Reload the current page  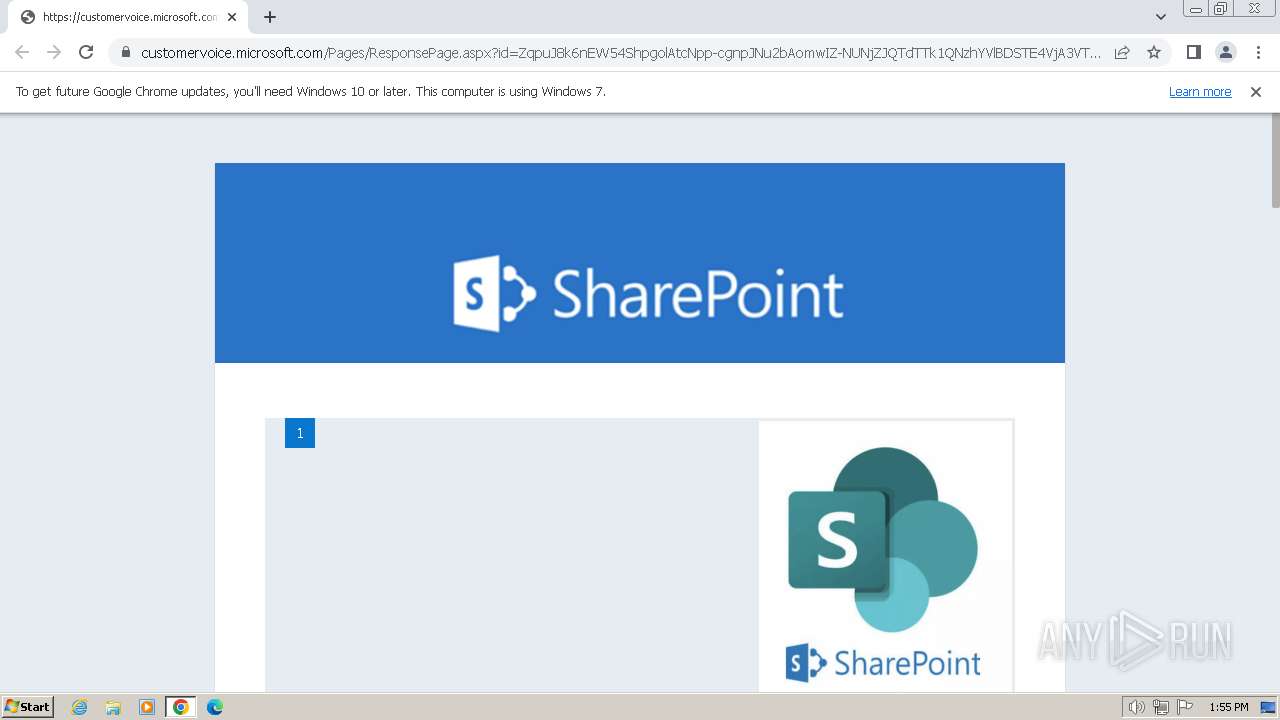point(86,52)
